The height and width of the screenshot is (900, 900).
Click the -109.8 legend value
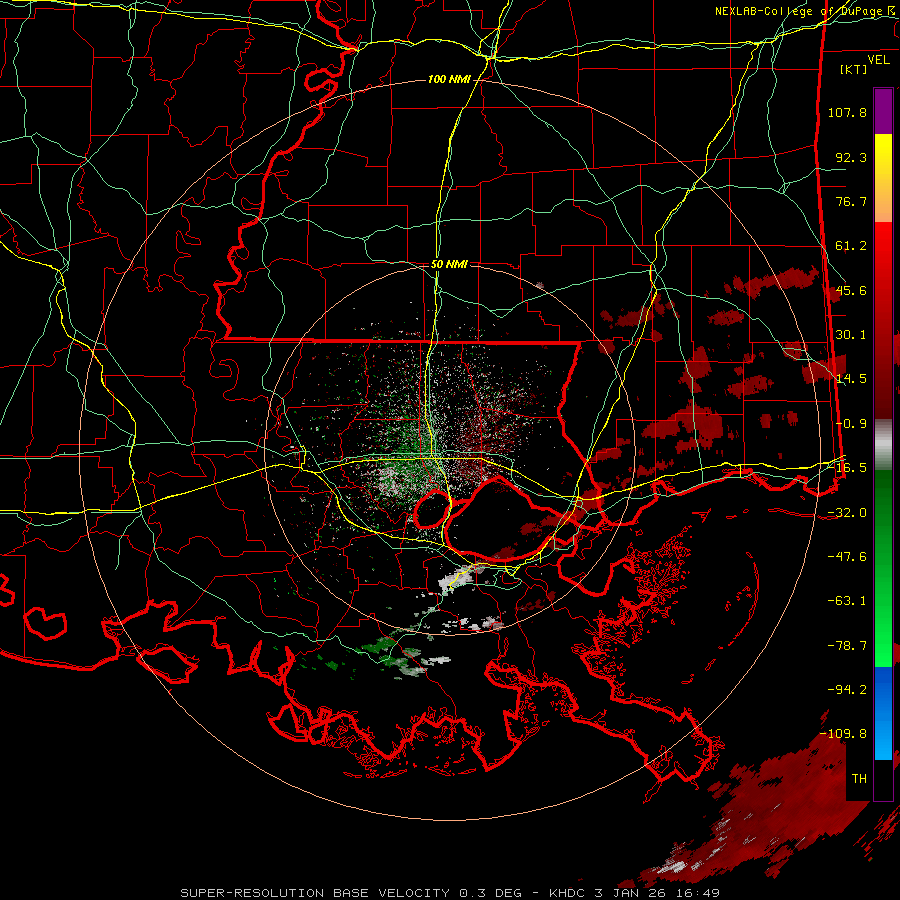pos(843,734)
